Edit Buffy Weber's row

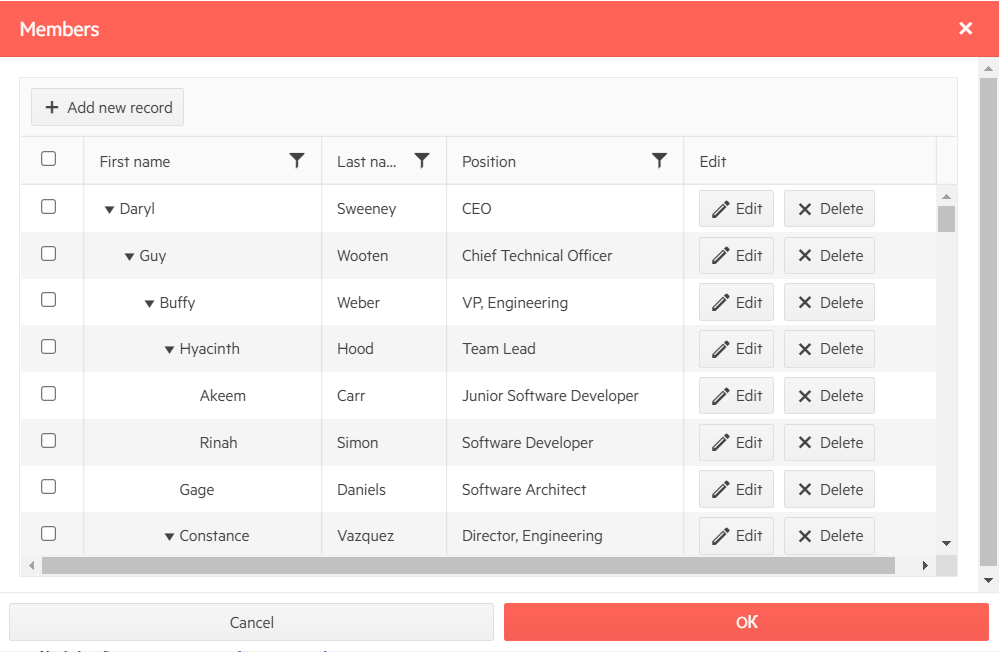736,302
